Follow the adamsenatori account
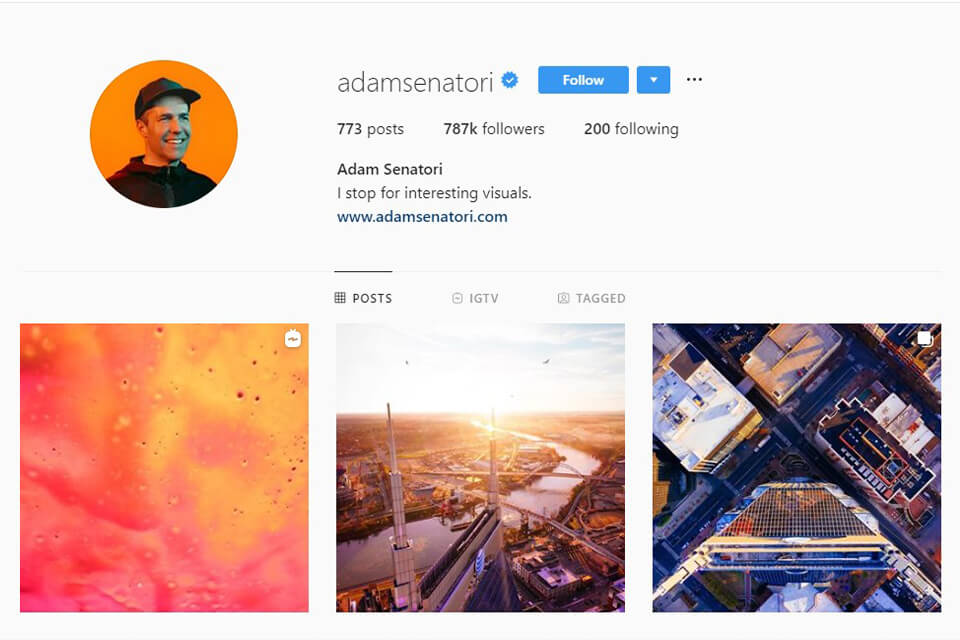960x640 pixels. click(x=583, y=80)
